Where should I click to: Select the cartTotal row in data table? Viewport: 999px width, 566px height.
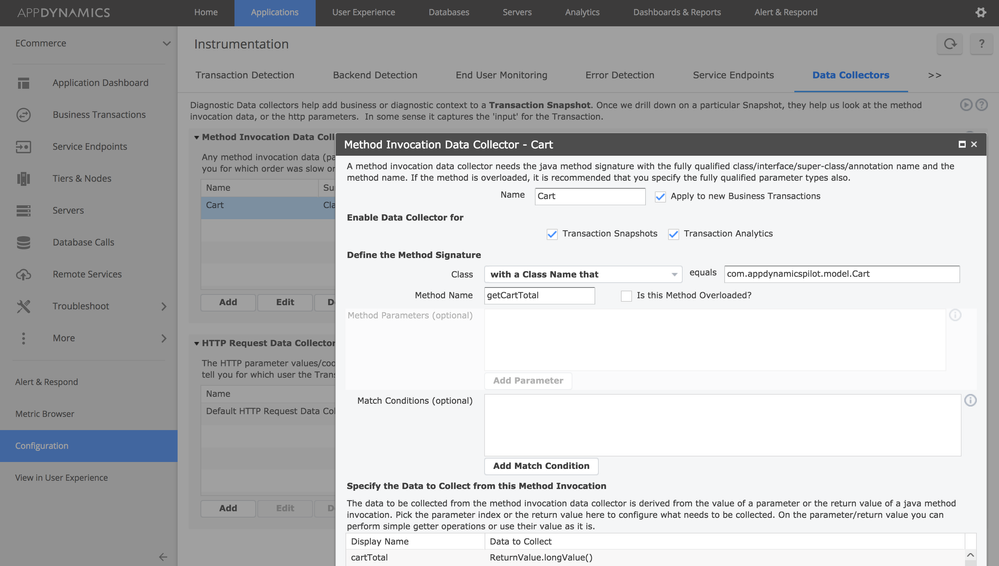[x=656, y=558]
